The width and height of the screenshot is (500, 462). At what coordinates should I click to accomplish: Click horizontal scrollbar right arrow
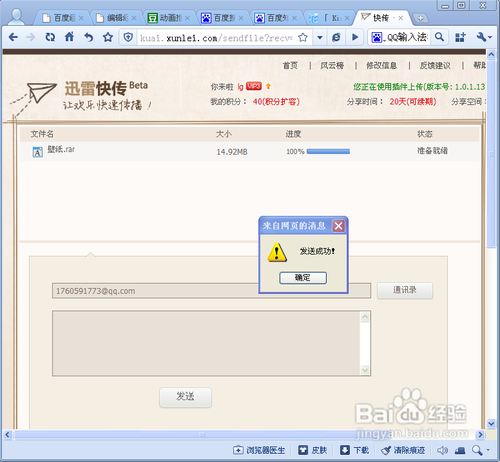[480, 434]
